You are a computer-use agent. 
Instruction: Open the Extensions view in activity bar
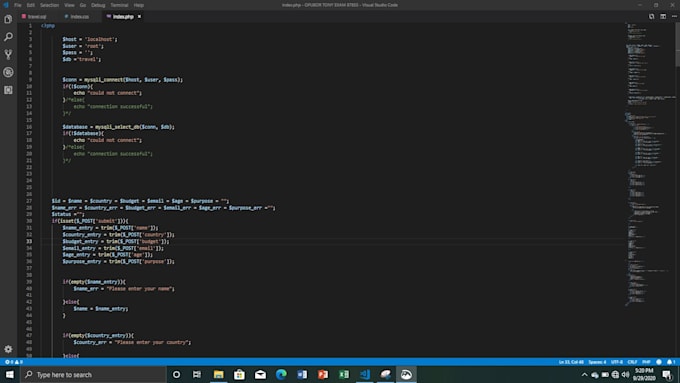click(x=8, y=90)
